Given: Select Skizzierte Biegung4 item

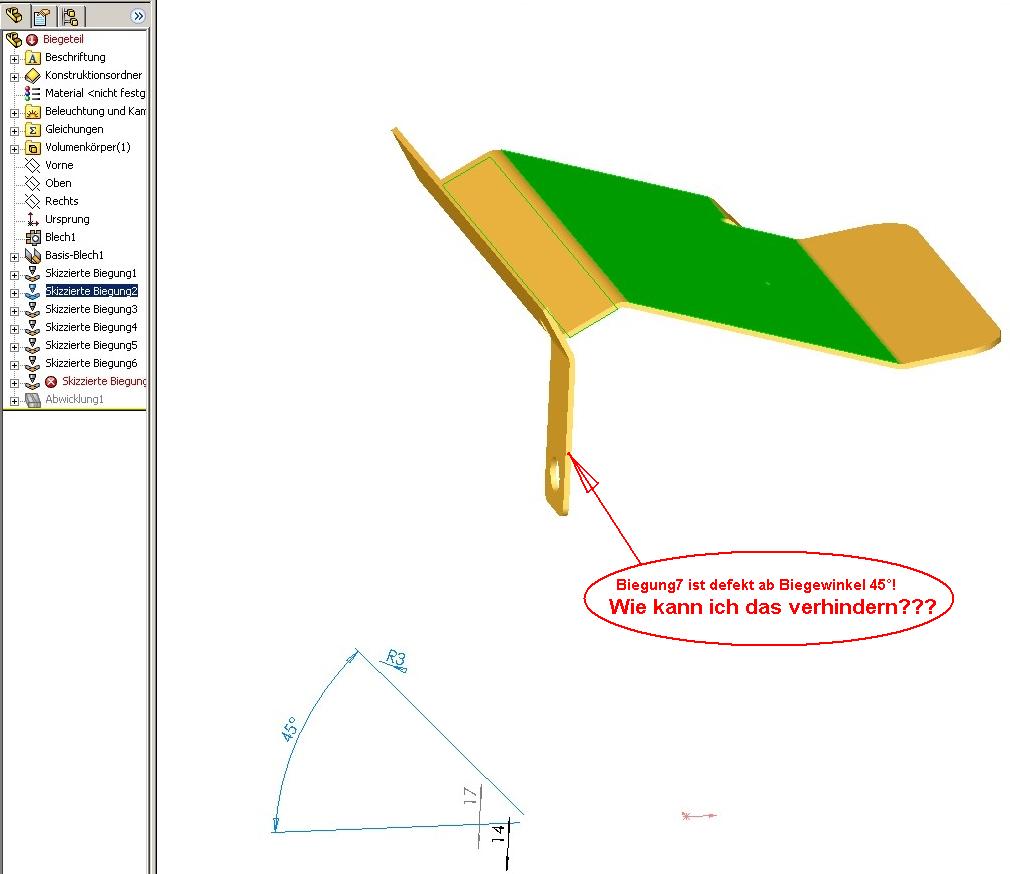Looking at the screenshot, I should click(x=91, y=328).
